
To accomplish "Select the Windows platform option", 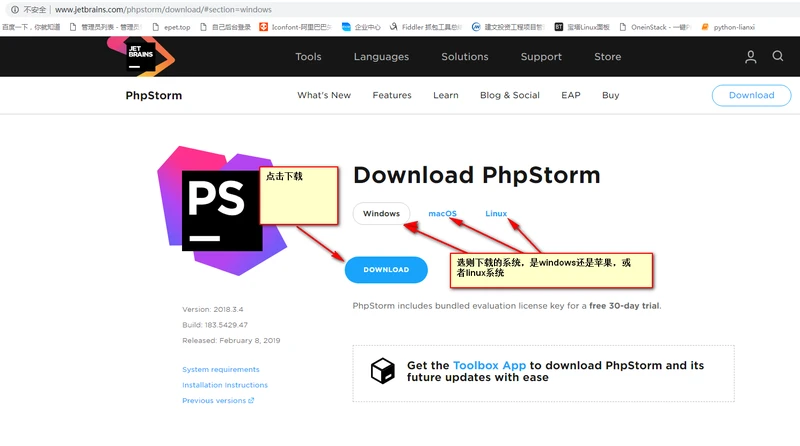I will (381, 214).
